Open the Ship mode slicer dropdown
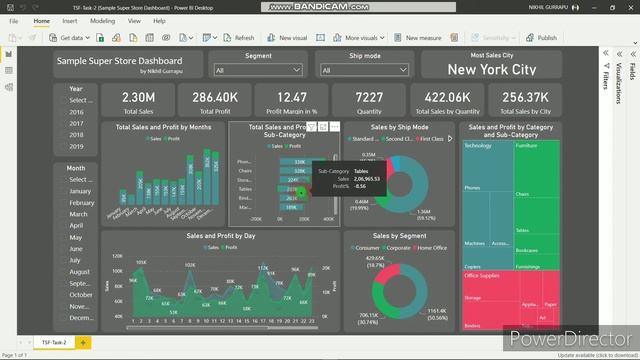 (x=403, y=70)
